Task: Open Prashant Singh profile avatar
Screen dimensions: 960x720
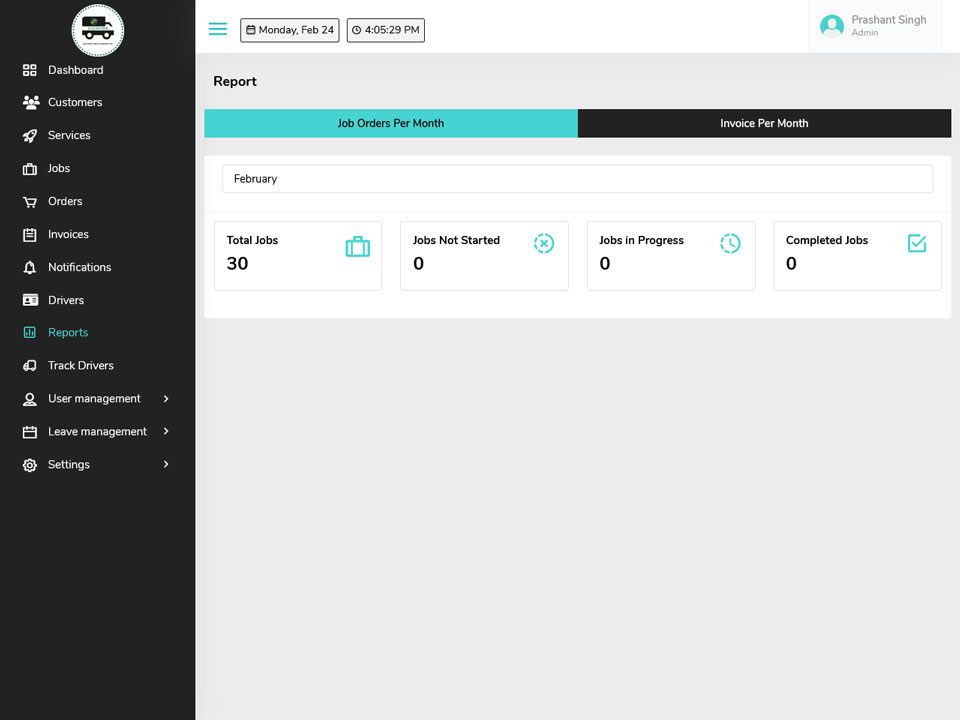Action: (x=831, y=26)
